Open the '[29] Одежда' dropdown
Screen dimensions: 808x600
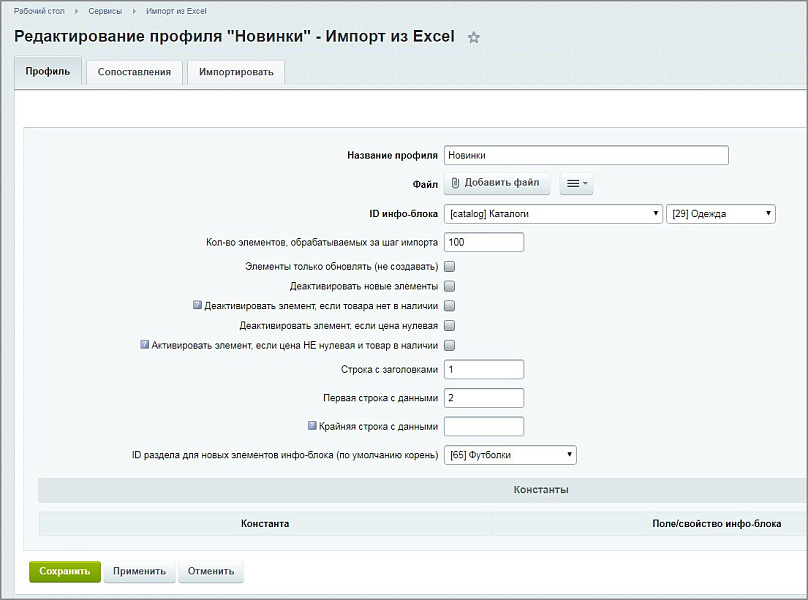coord(720,213)
